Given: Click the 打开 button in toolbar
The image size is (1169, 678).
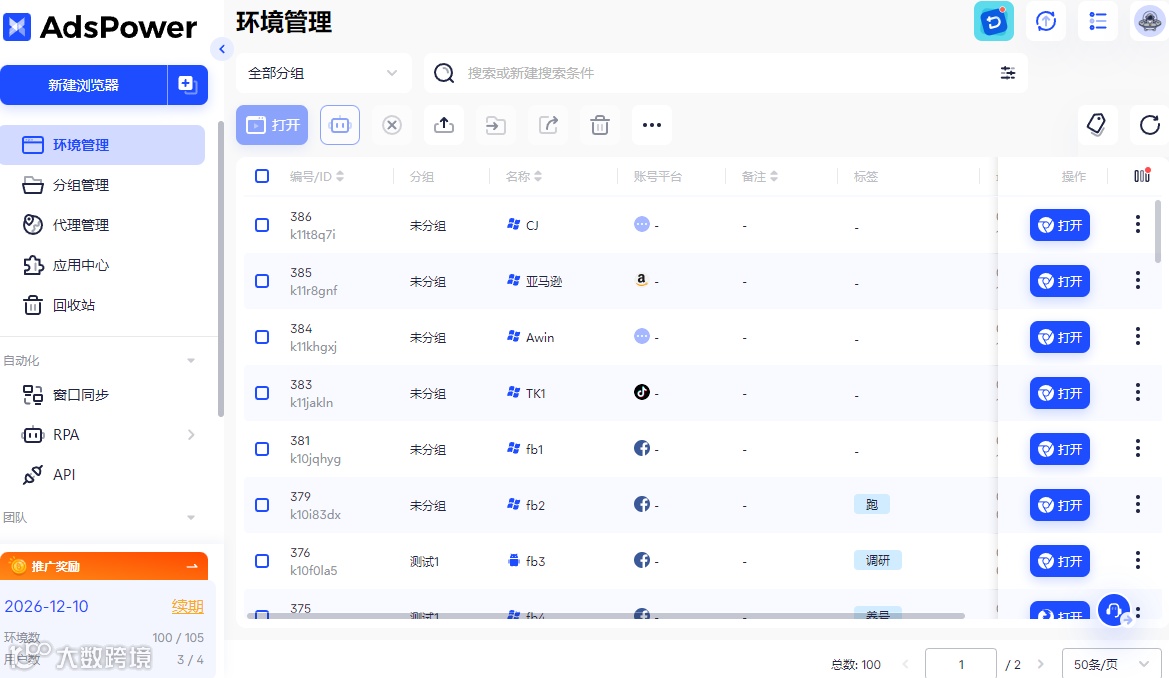Looking at the screenshot, I should [272, 125].
